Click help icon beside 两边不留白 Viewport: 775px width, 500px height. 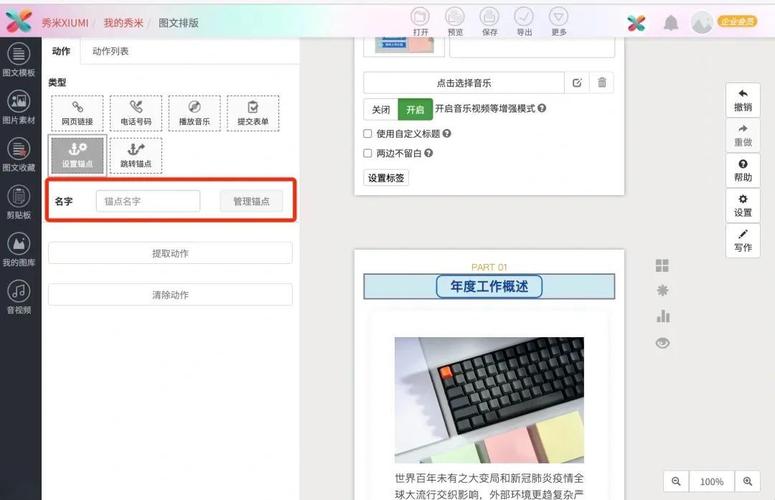tap(429, 153)
